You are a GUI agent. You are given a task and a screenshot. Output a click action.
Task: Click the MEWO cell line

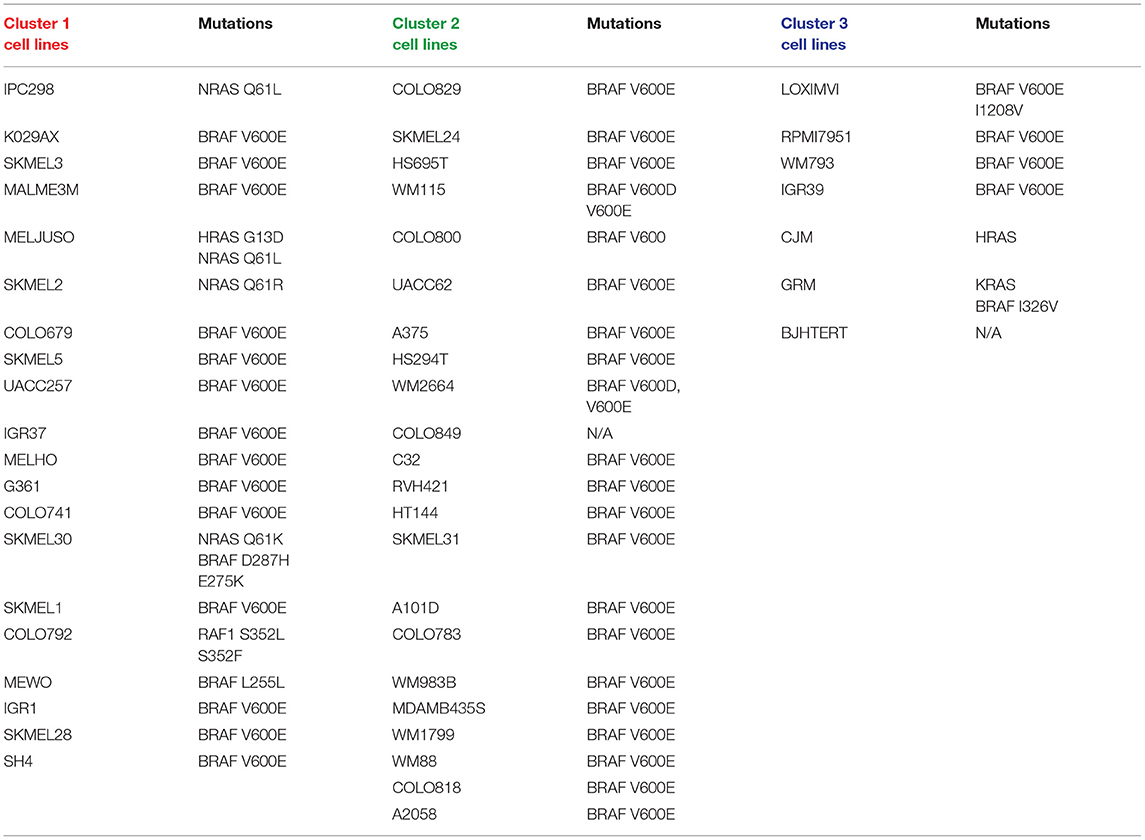[x=28, y=683]
